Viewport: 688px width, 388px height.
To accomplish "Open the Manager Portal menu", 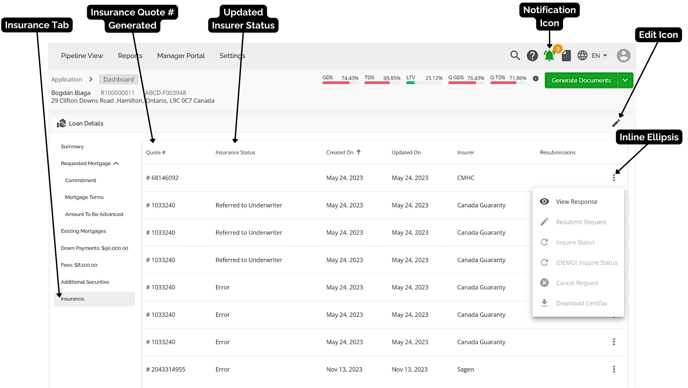I will point(181,56).
